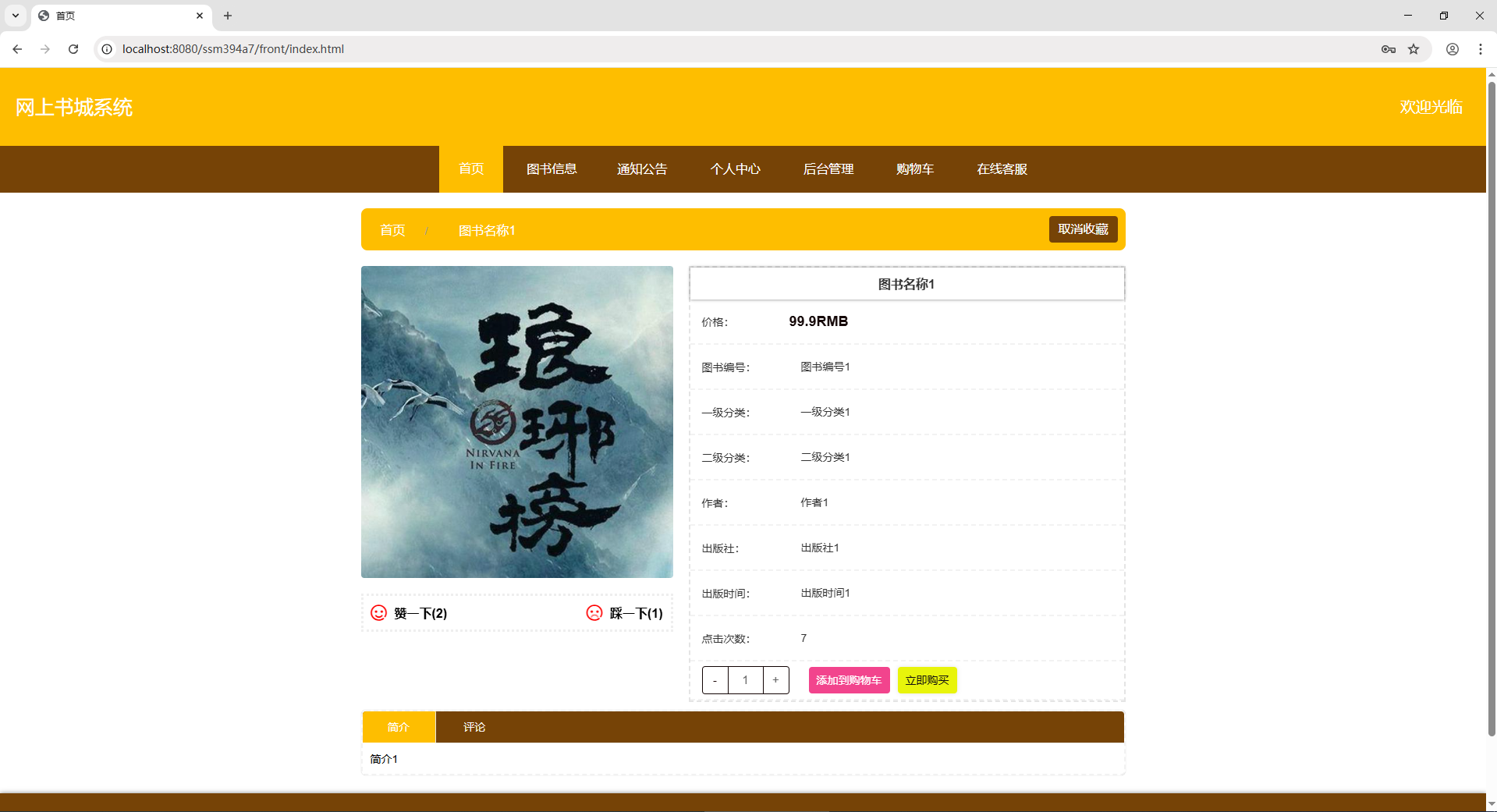1497x812 pixels.
Task: Open the 在线客服 menu item
Action: (x=1002, y=169)
